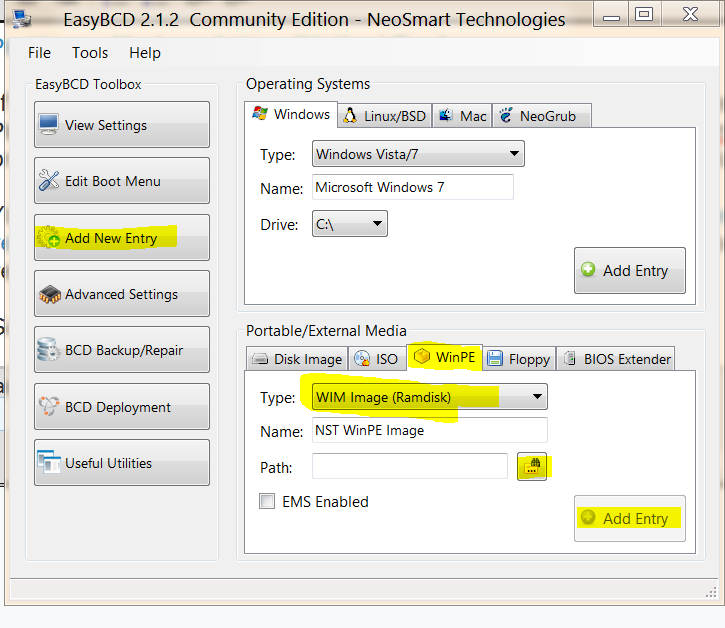Click the ISO disc icon
Viewport: 725px width, 628px height.
pos(362,358)
